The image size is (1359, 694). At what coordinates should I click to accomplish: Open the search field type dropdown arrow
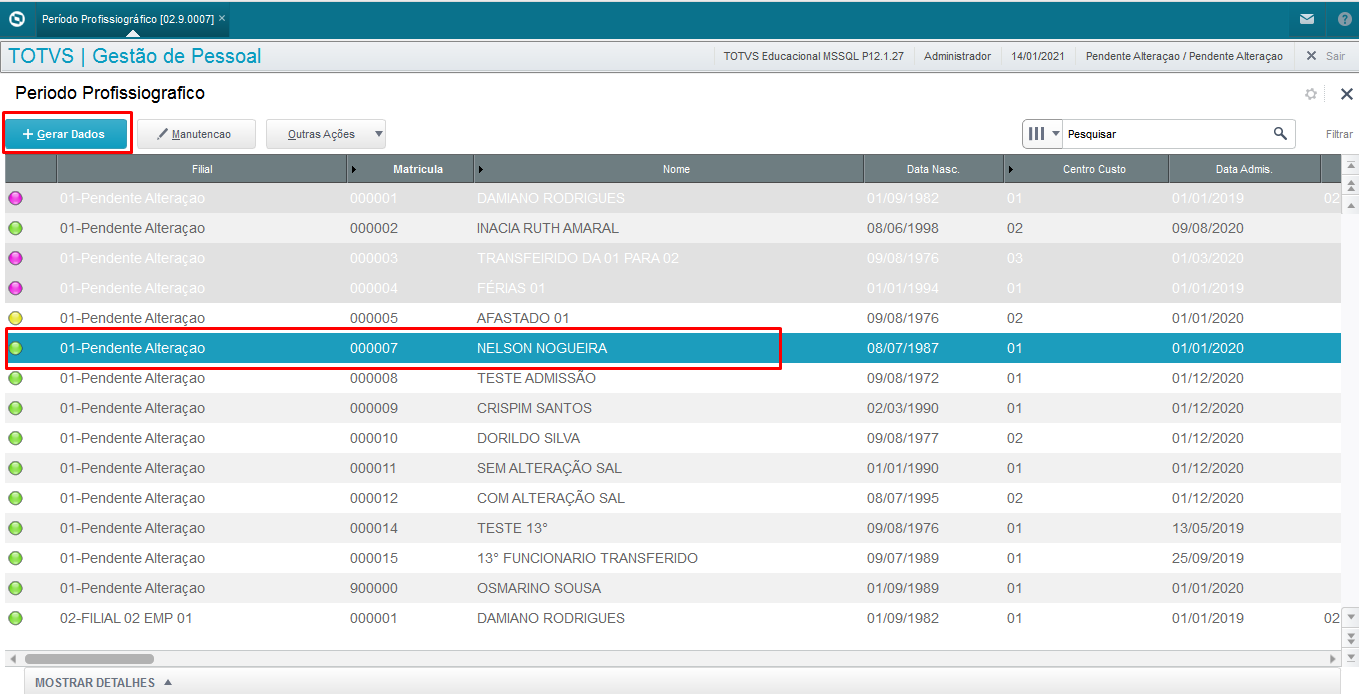[x=1055, y=134]
